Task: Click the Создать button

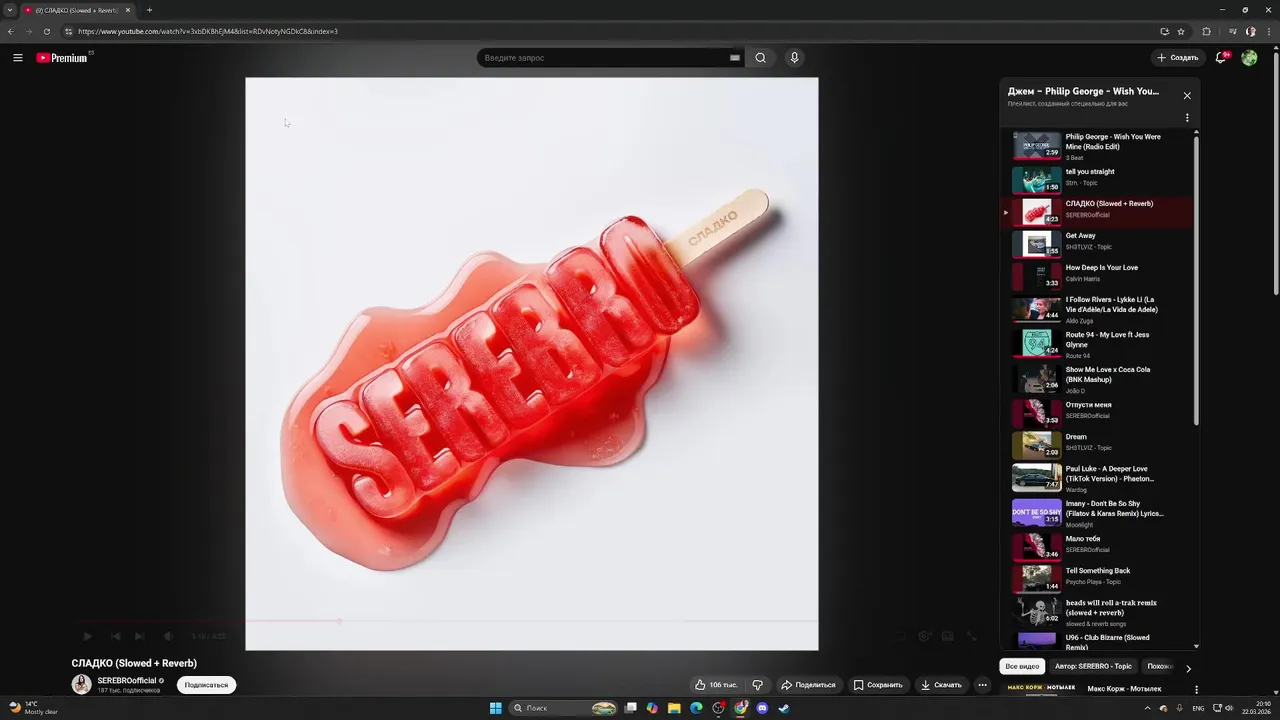Action: point(1177,58)
